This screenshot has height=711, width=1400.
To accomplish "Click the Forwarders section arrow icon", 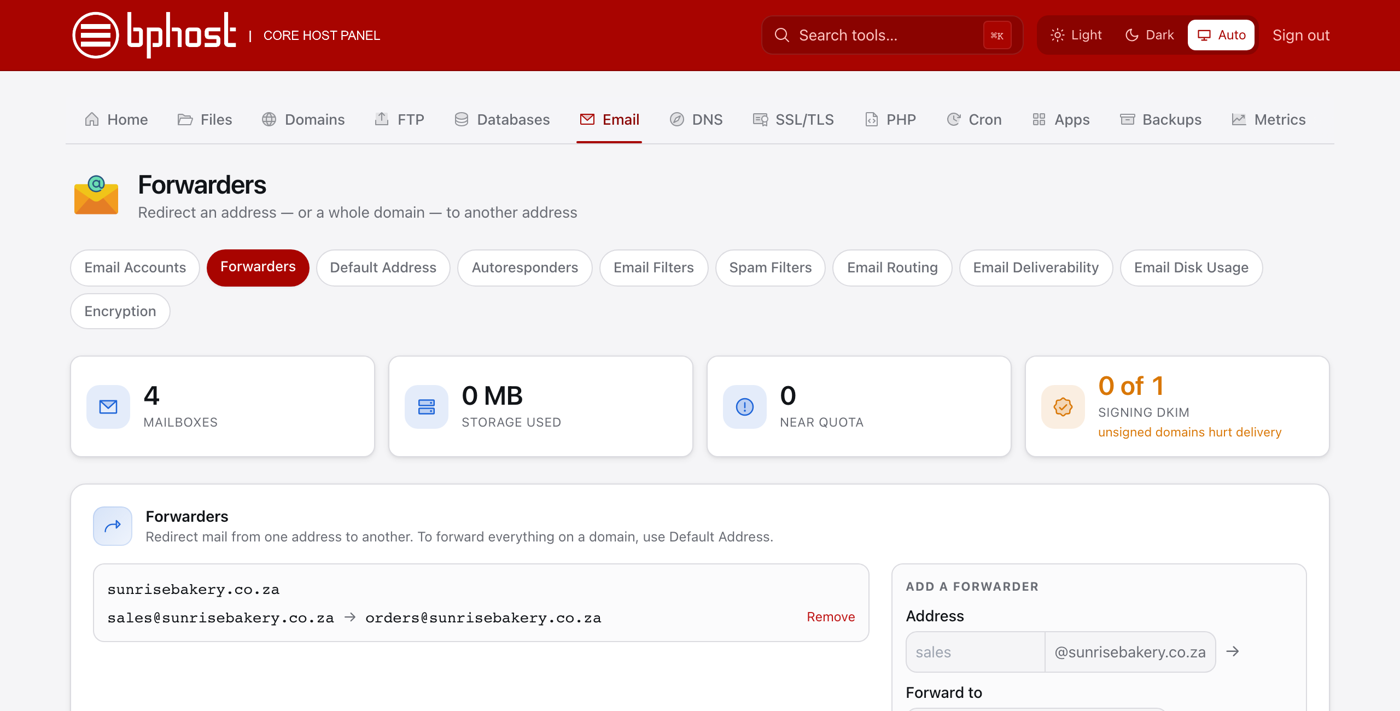I will 113,526.
